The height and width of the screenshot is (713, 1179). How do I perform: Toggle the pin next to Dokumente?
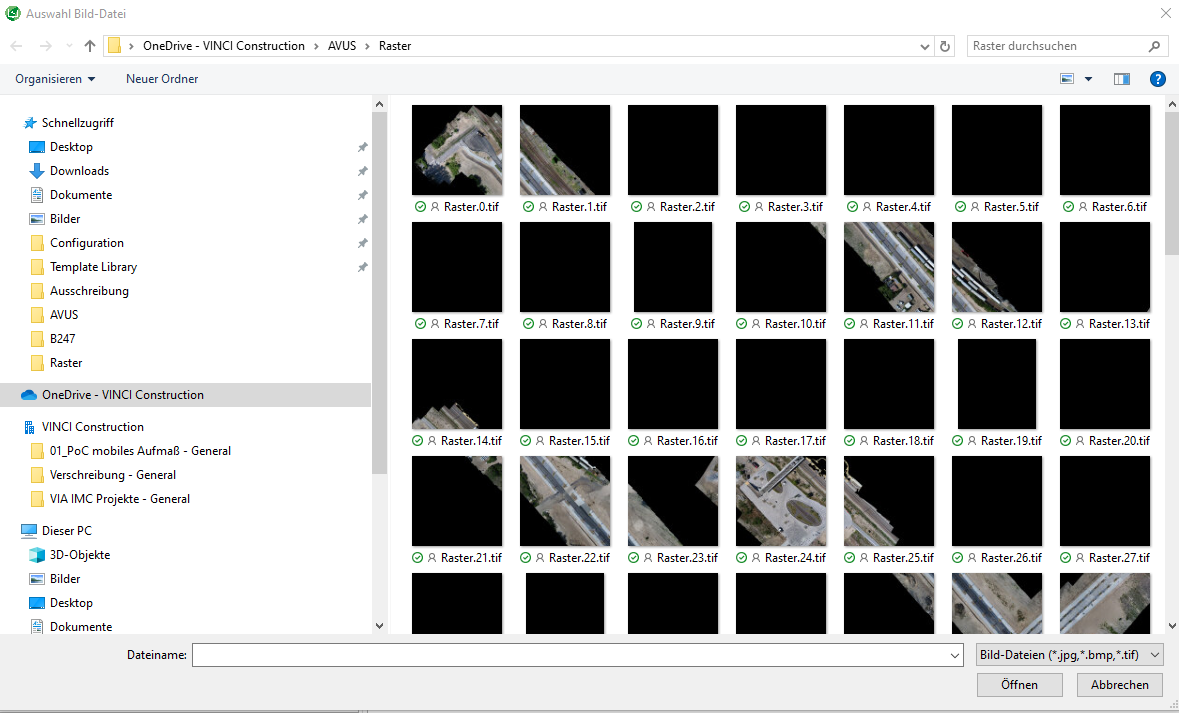click(x=362, y=195)
